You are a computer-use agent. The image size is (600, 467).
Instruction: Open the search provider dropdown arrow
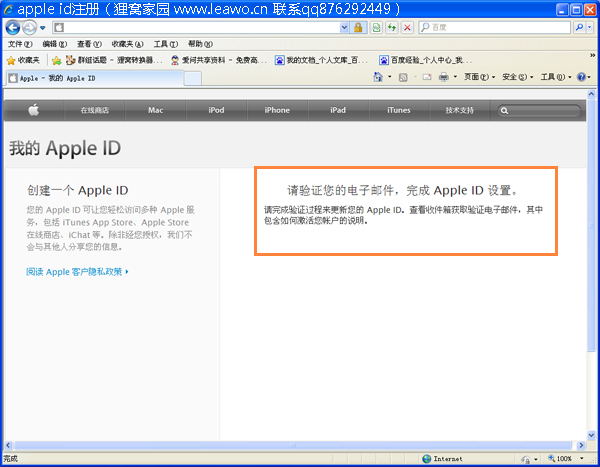tap(590, 27)
